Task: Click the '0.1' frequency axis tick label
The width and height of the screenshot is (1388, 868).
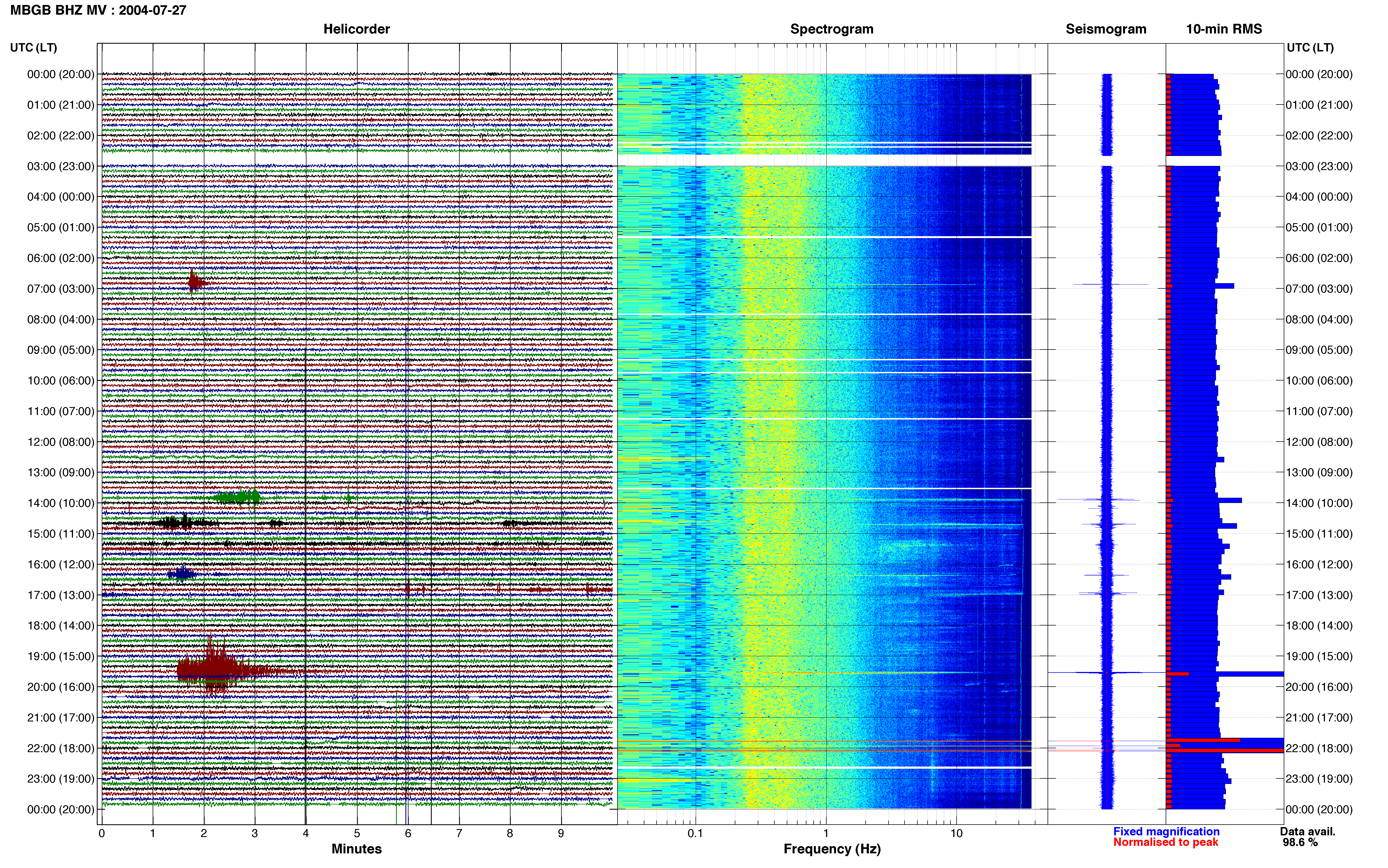Action: 695,833
